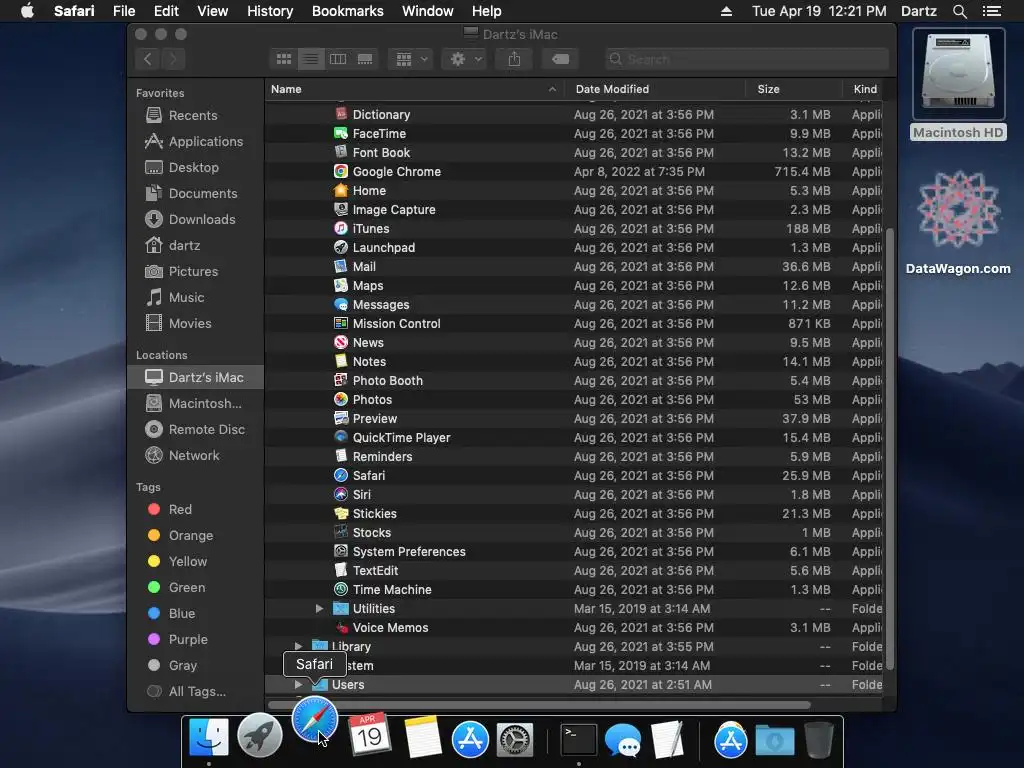The image size is (1024, 768).
Task: Open the Bookmarks menu
Action: [347, 11]
